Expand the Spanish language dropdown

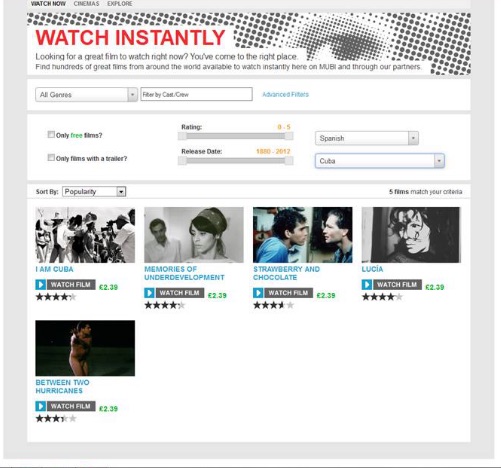point(367,138)
